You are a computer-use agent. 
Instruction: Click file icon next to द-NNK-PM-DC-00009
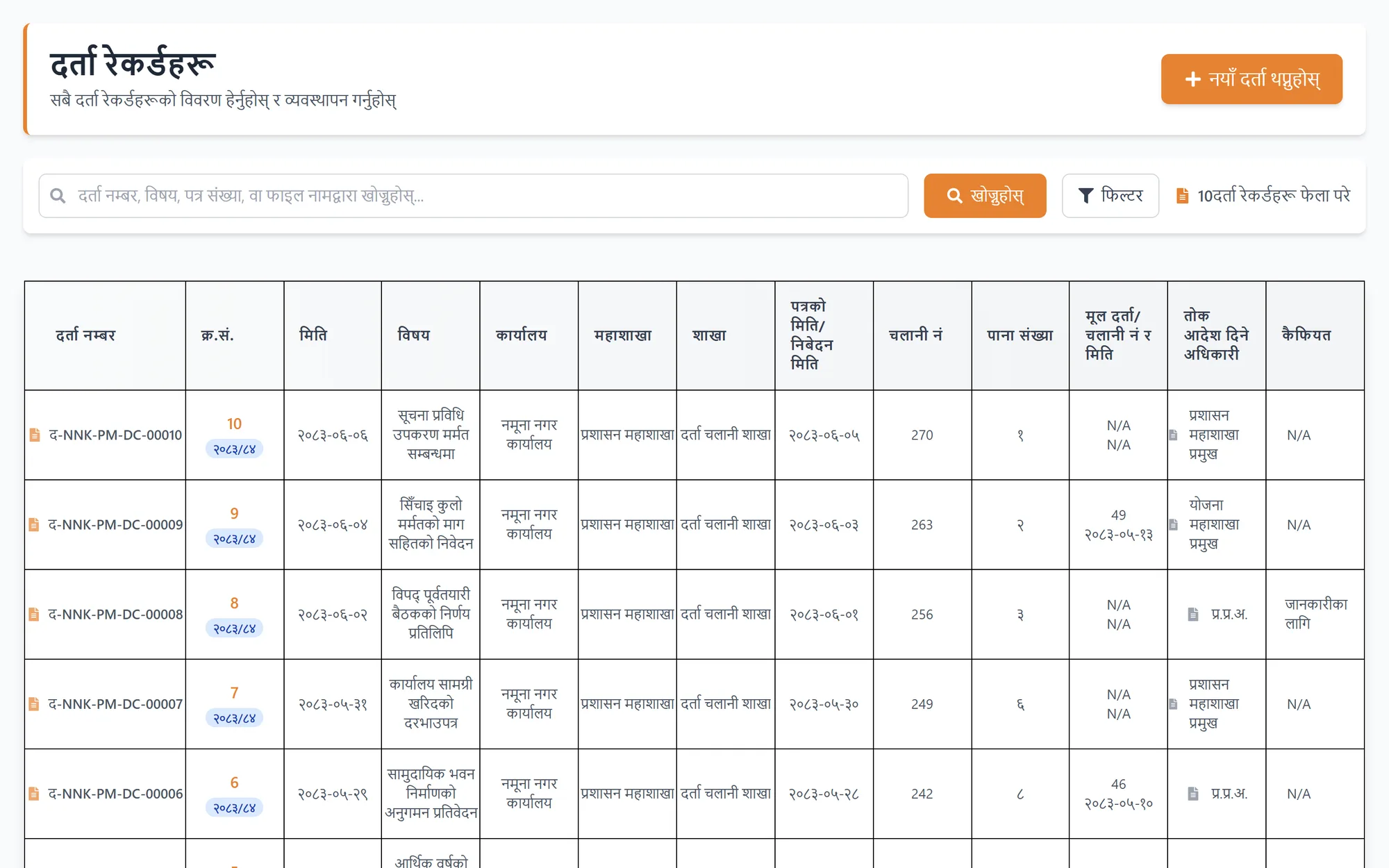pyautogui.click(x=34, y=524)
